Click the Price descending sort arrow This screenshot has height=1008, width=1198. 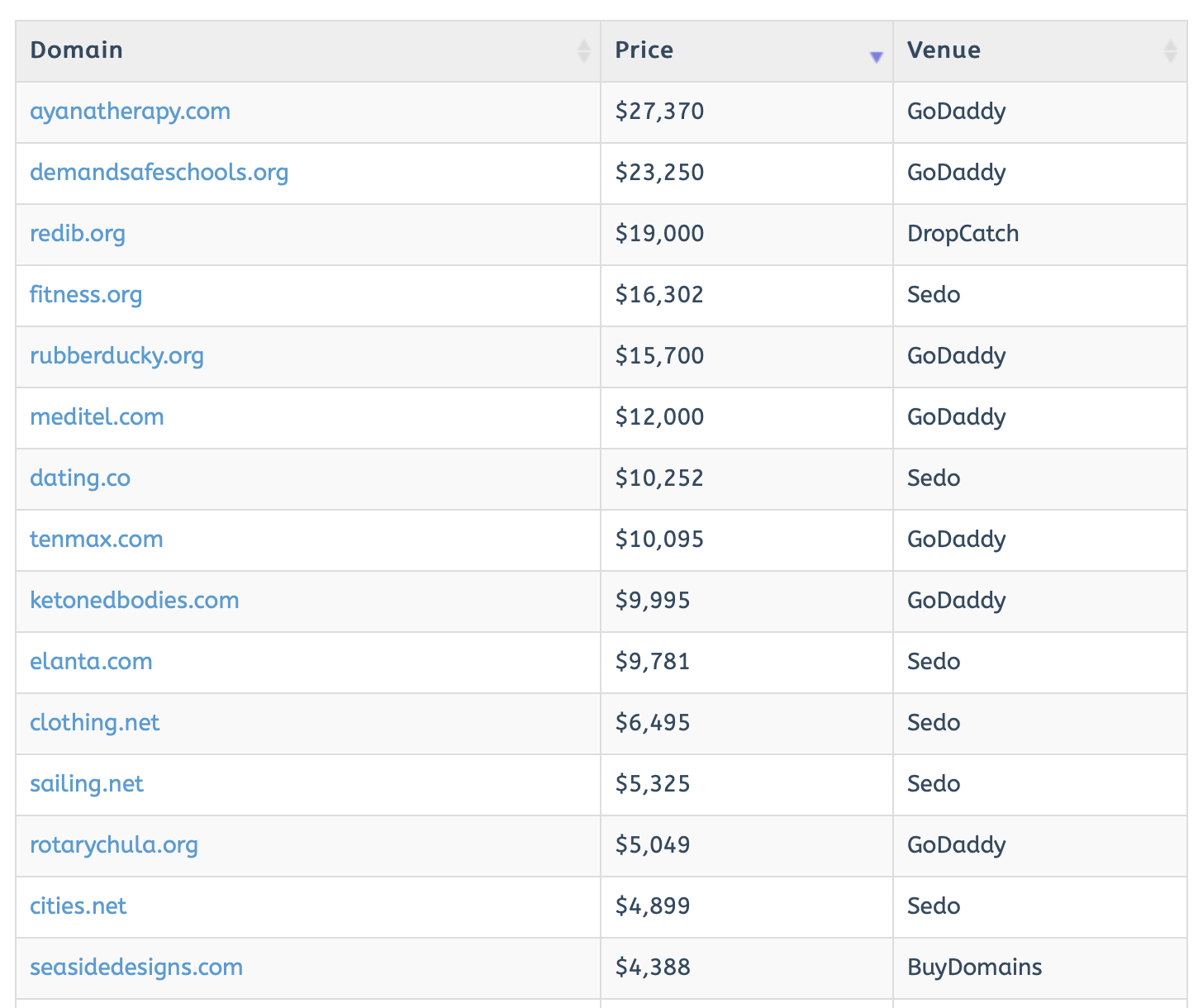pos(876,57)
